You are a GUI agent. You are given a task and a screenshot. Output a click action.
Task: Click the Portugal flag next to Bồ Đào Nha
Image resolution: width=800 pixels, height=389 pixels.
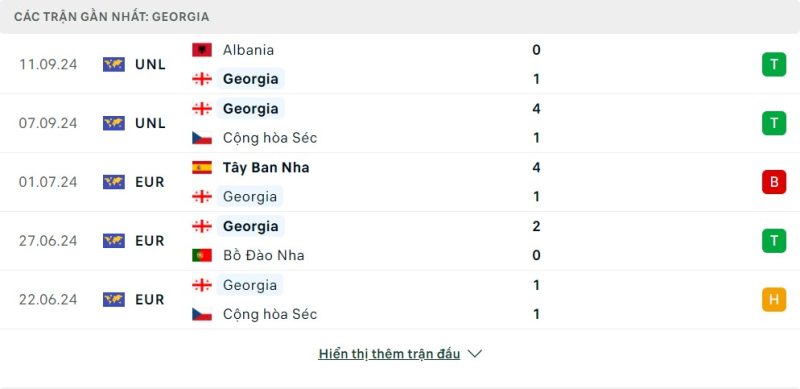tap(202, 255)
